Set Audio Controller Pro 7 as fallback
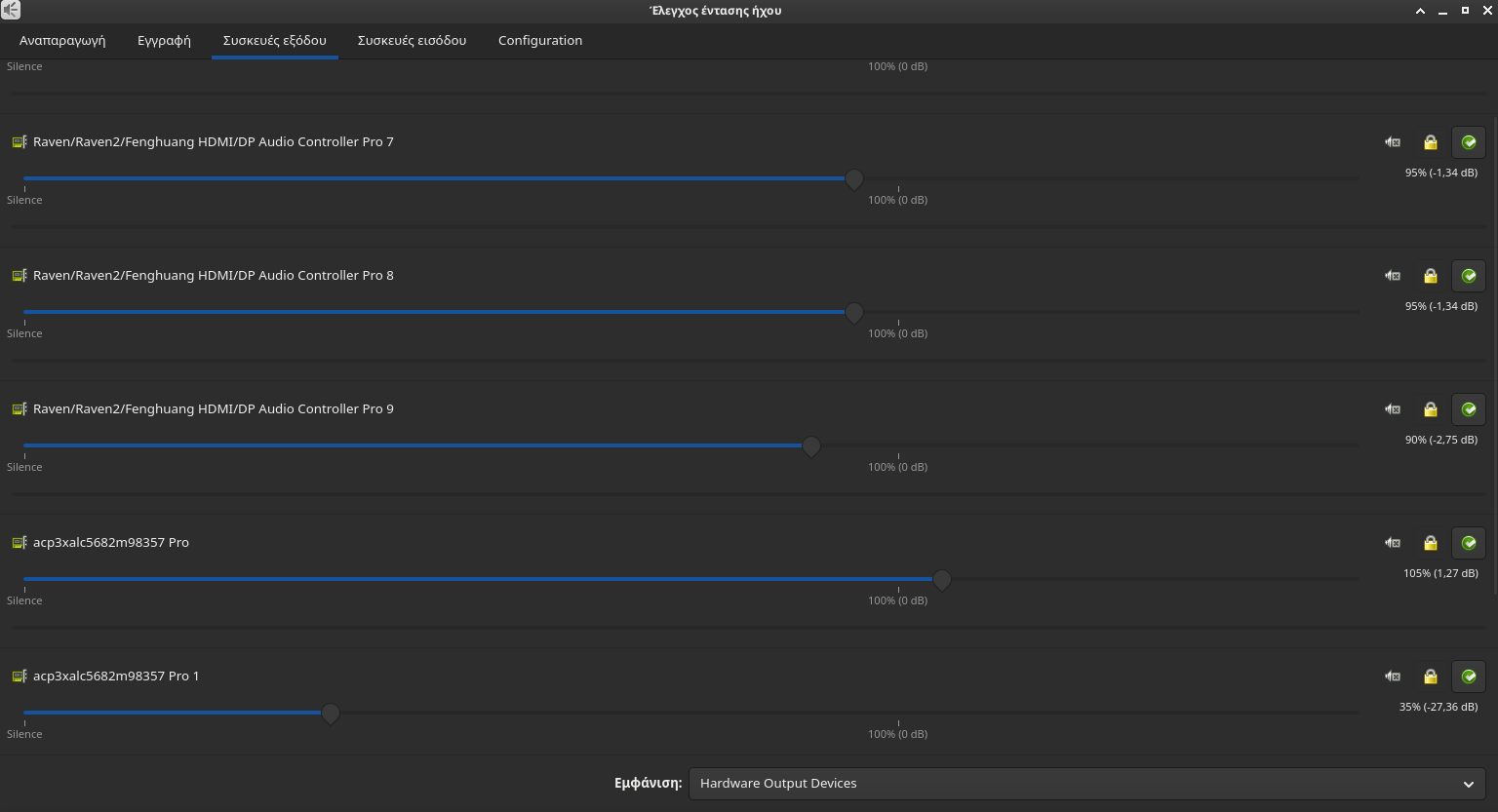Screen dimensions: 1498x812 coord(1469,142)
